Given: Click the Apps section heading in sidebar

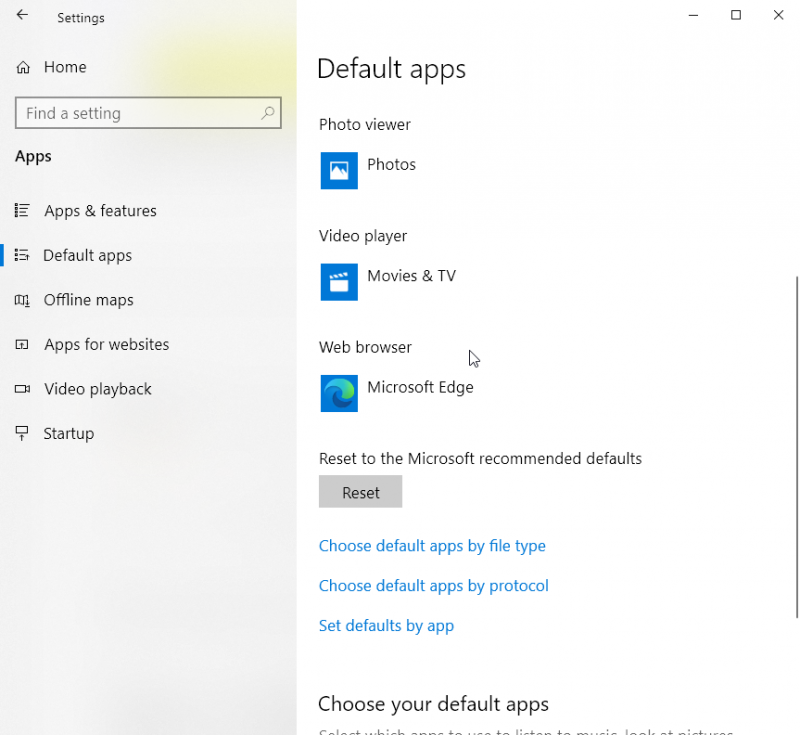Looking at the screenshot, I should [x=33, y=156].
